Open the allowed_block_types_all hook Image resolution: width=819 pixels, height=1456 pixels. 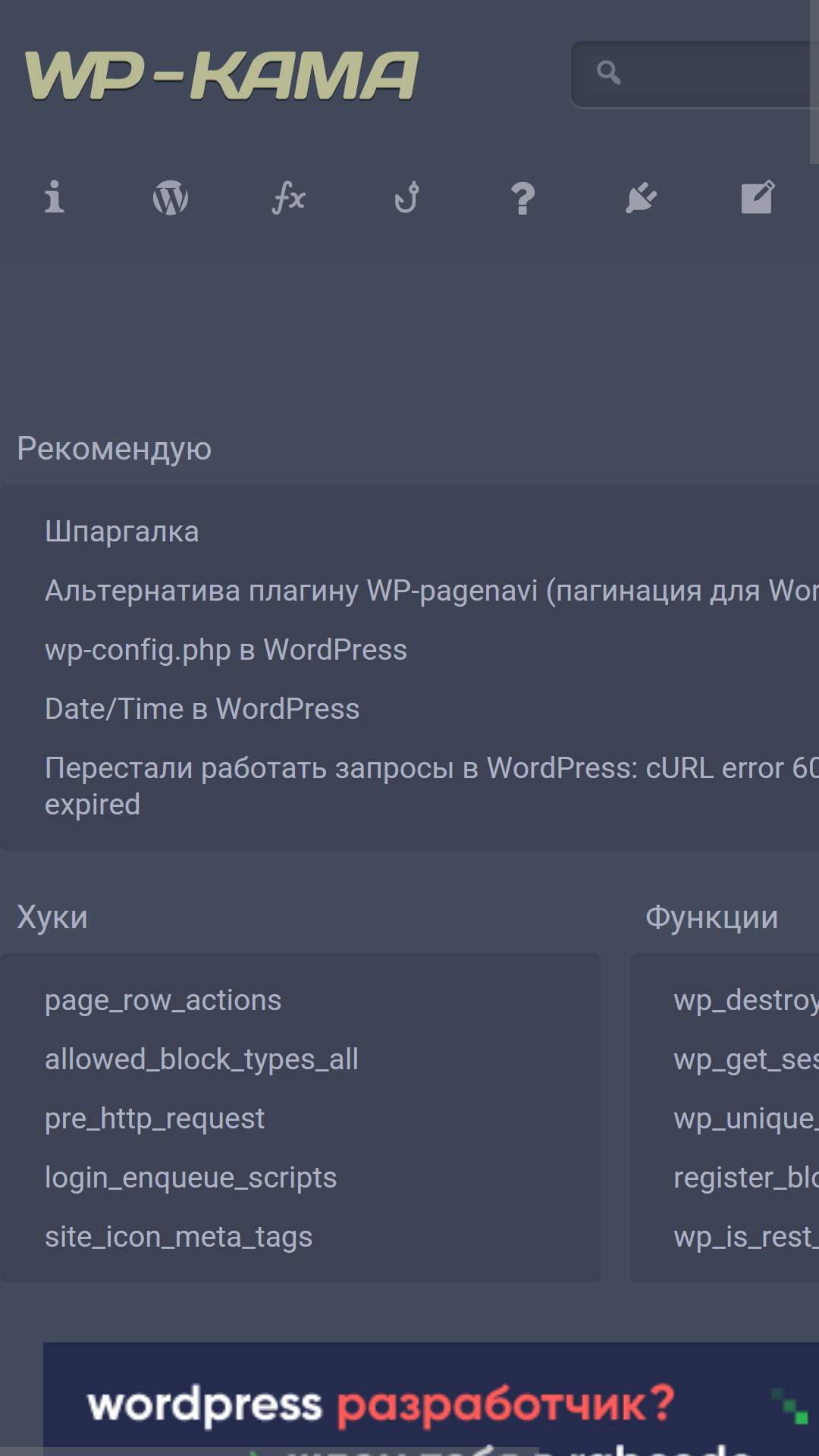point(202,1059)
